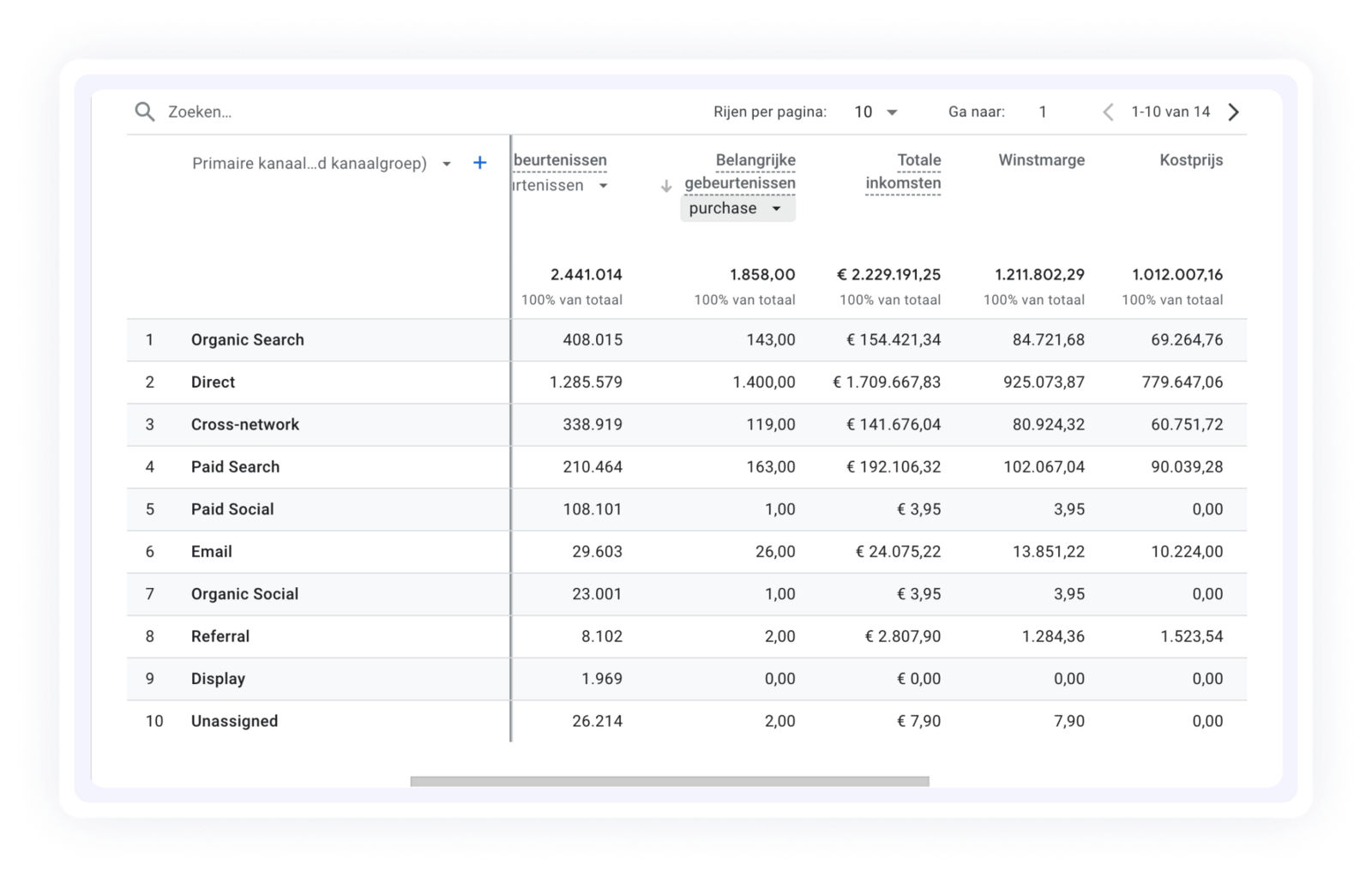This screenshot has width=1372, height=877.
Task: Click the sort descending arrow icon
Action: (x=666, y=186)
